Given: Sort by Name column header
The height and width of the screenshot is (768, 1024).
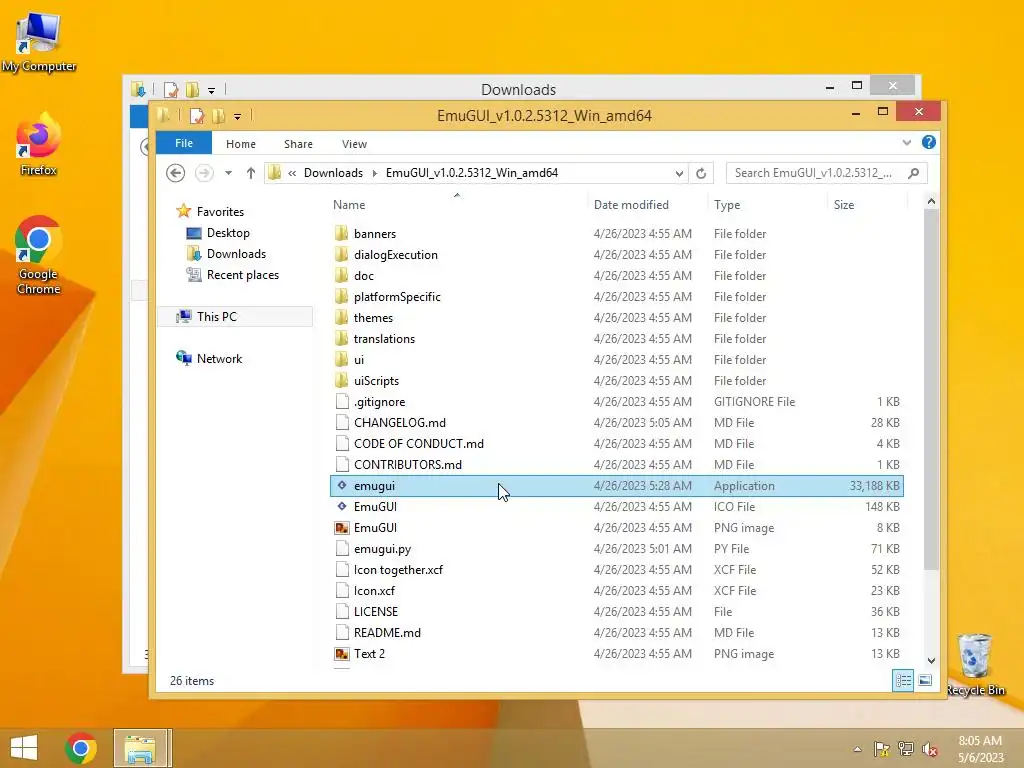Looking at the screenshot, I should 349,204.
